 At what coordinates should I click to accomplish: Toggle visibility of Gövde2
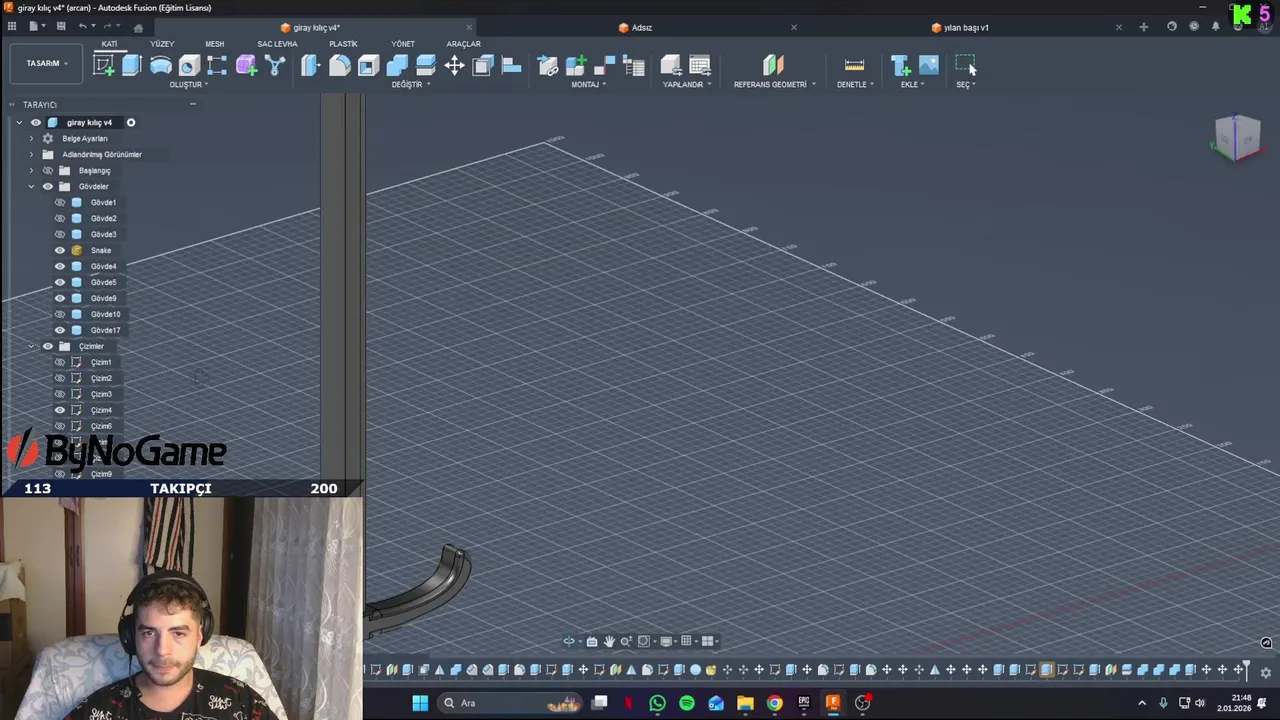pos(60,218)
